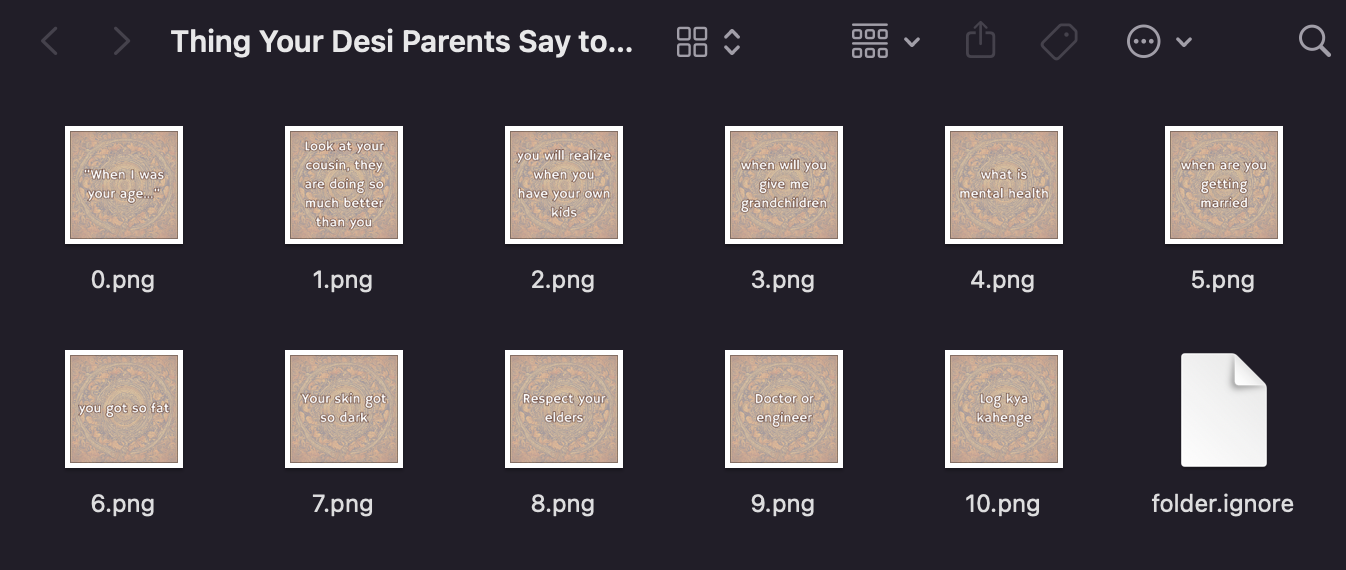
Task: Switch to icon grid view button
Action: (x=692, y=41)
